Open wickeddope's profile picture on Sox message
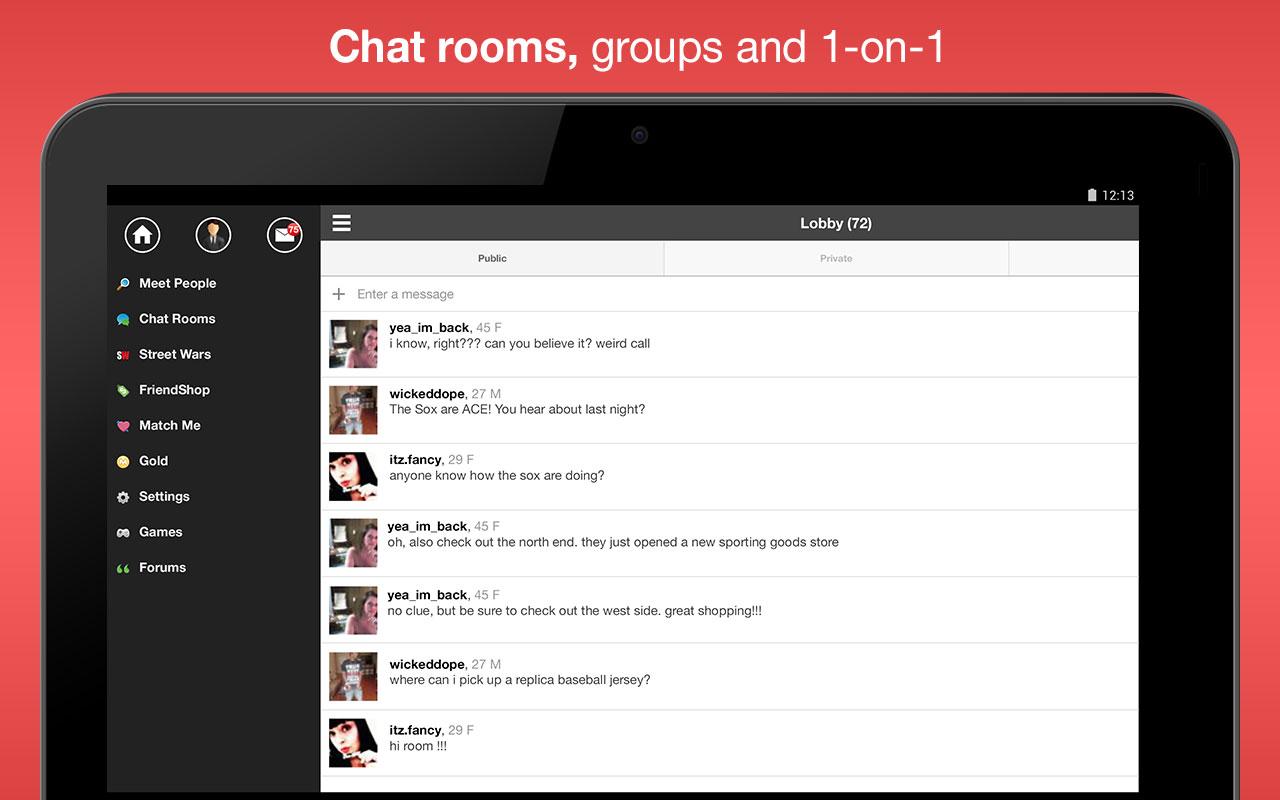 [x=354, y=410]
